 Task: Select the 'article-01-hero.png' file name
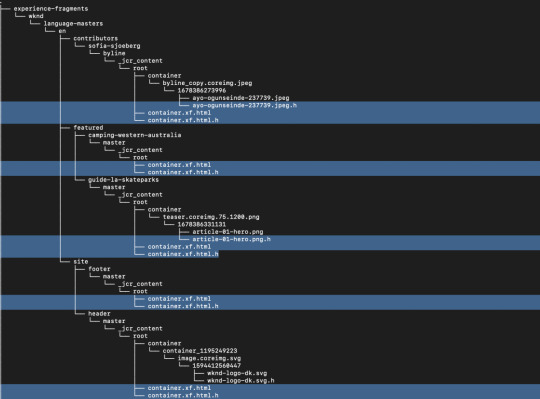(228, 232)
